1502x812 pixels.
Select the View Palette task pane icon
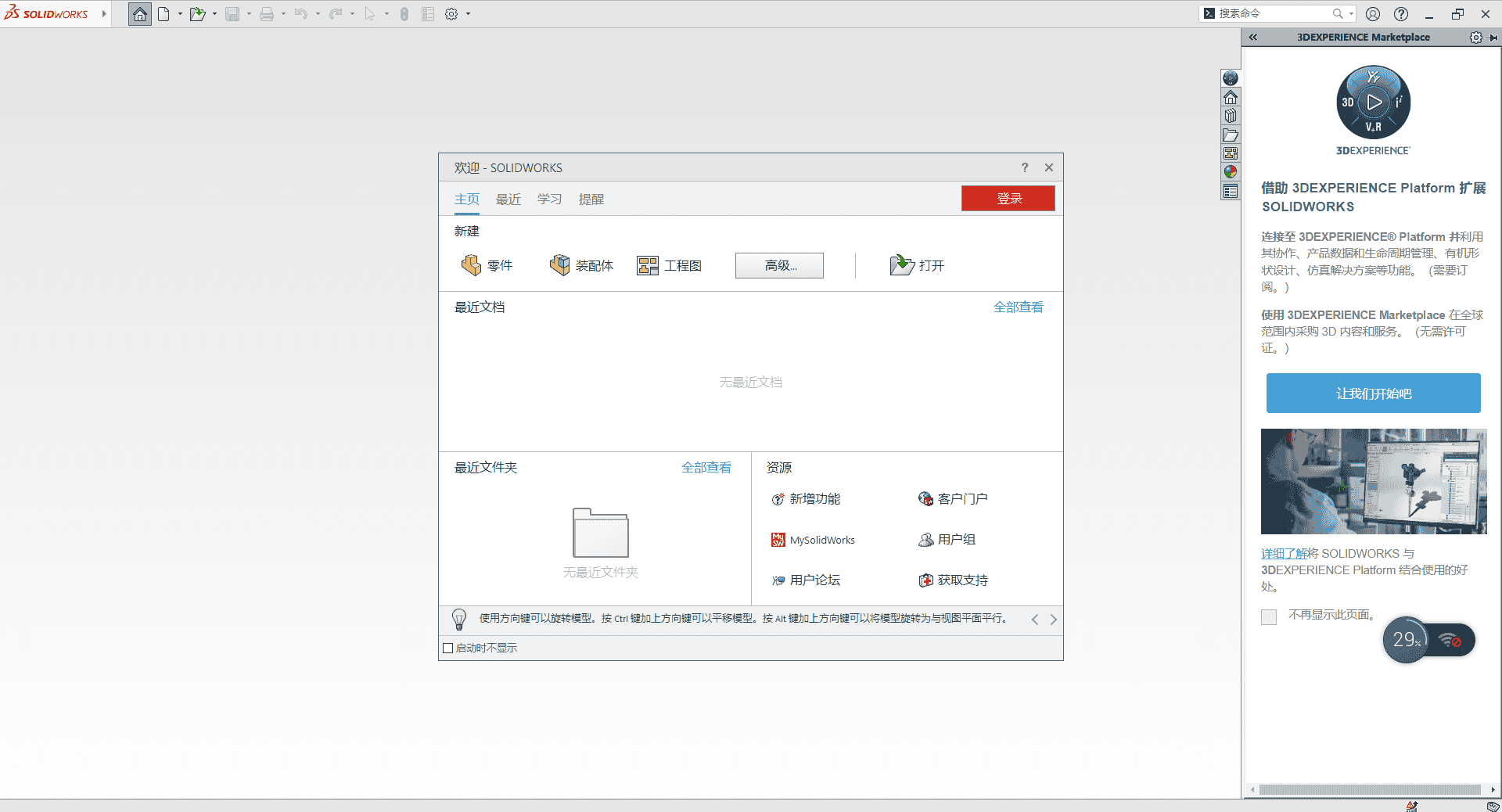(1231, 153)
